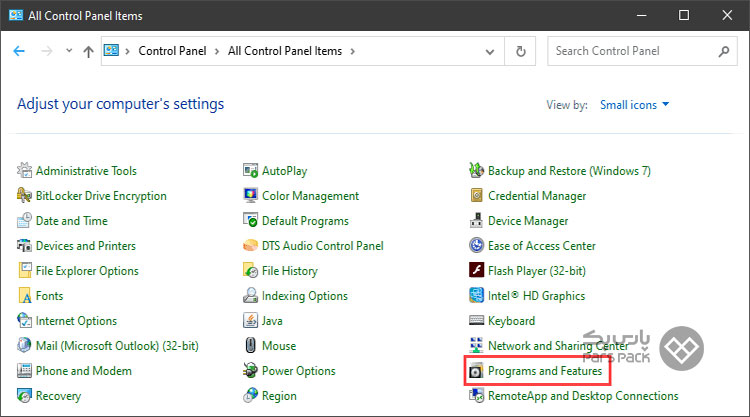This screenshot has height=417, width=750.
Task: Open the Flash Player icon
Action: (x=476, y=270)
